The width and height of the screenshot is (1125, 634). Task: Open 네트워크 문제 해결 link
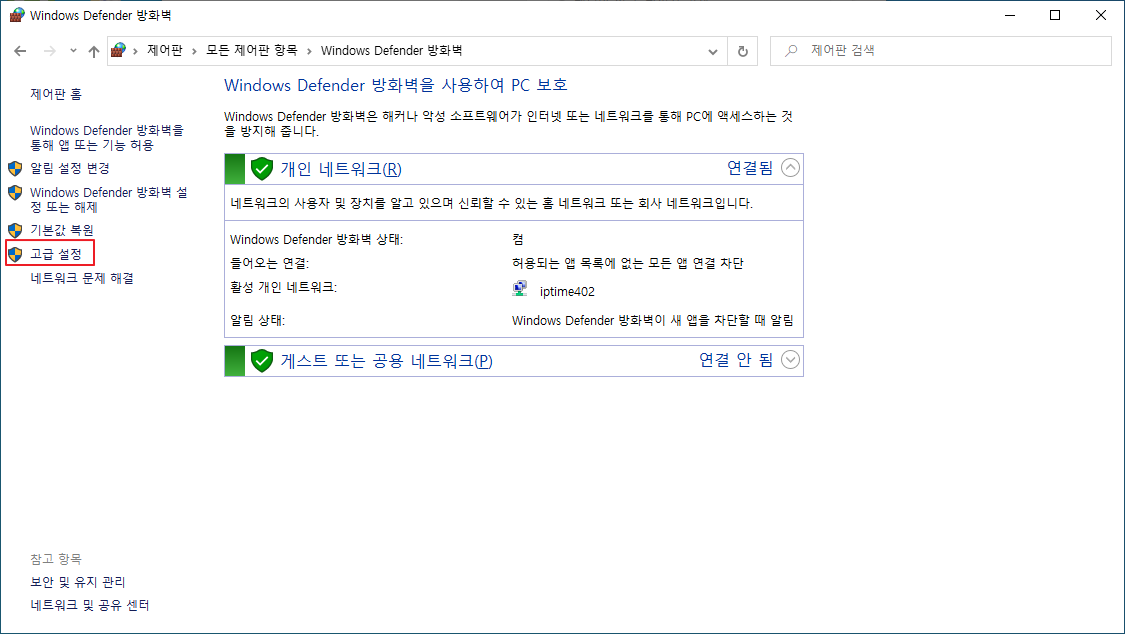82,278
